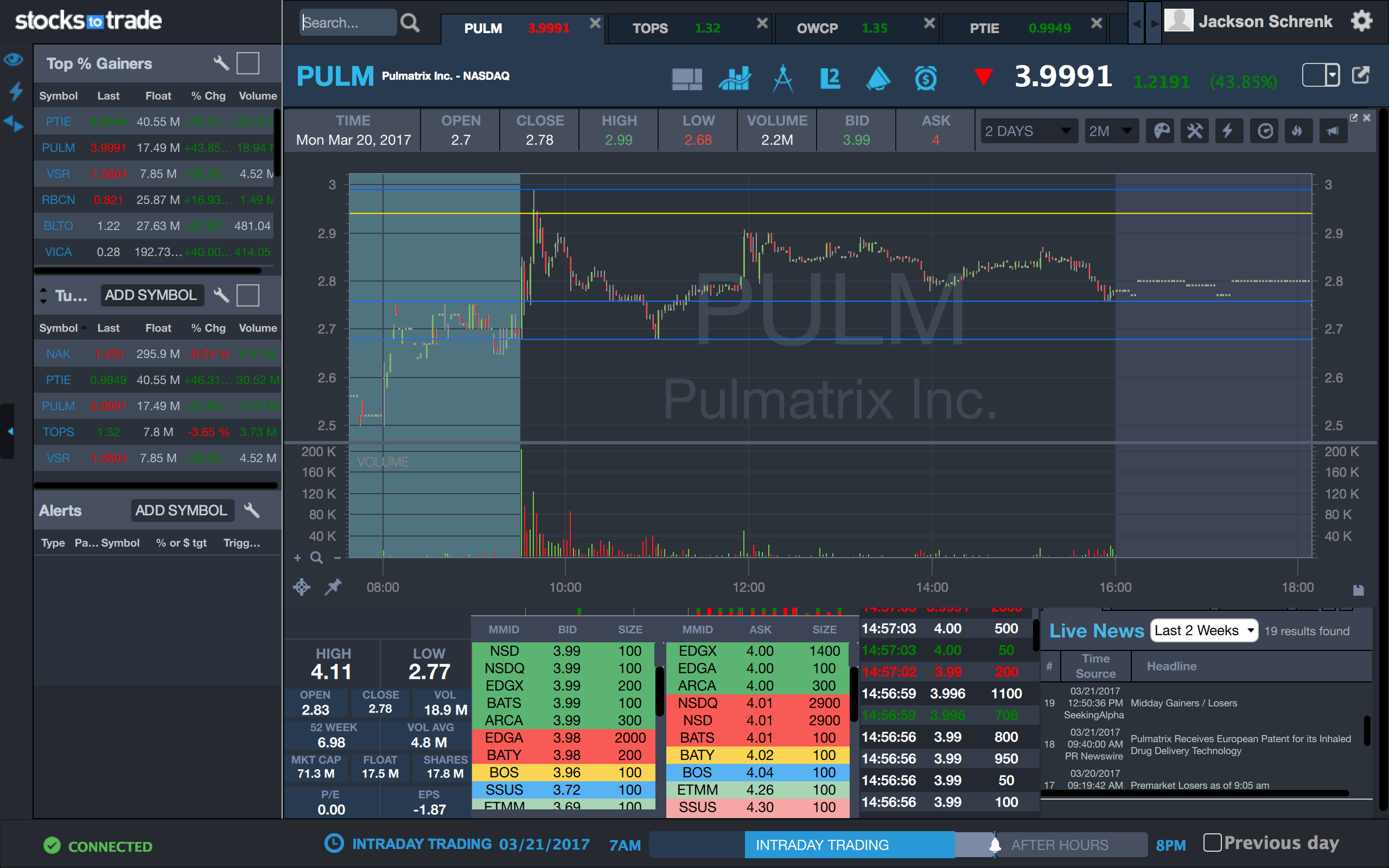The image size is (1389, 868).
Task: Switch to the OWCP ticker tab
Action: (x=817, y=28)
